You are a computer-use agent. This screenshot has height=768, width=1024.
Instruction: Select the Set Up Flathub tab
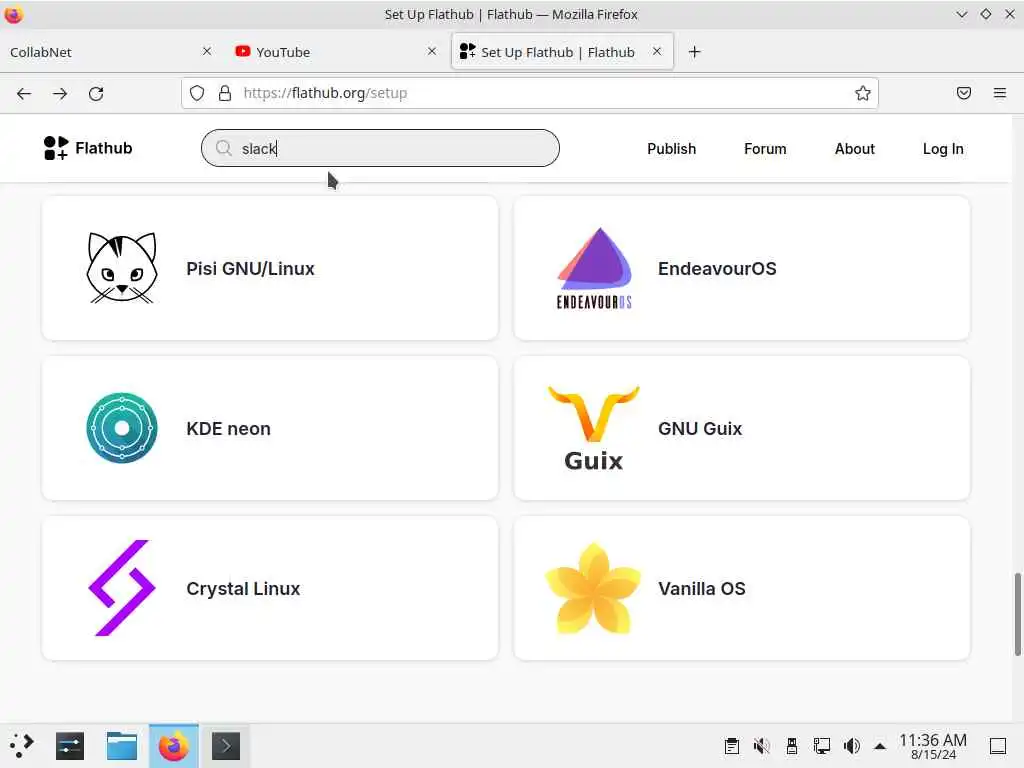point(562,52)
